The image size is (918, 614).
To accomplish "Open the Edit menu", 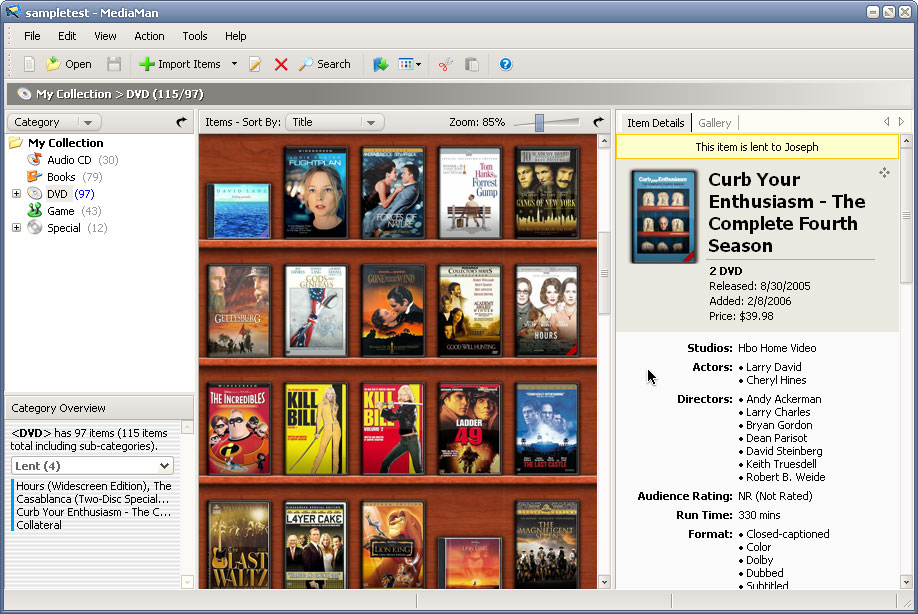I will [67, 36].
